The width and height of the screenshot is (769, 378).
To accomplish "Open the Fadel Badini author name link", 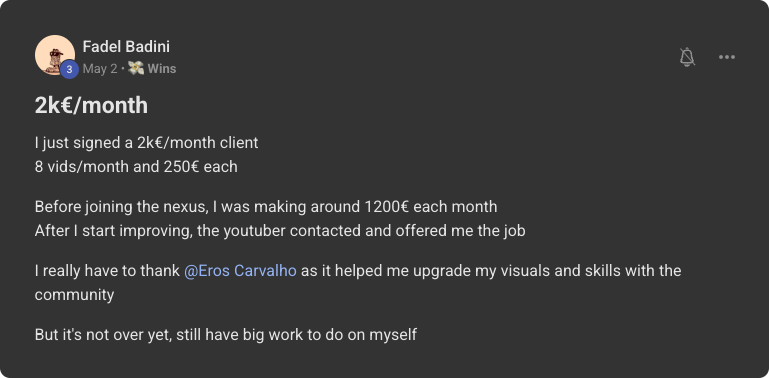I will [x=126, y=47].
